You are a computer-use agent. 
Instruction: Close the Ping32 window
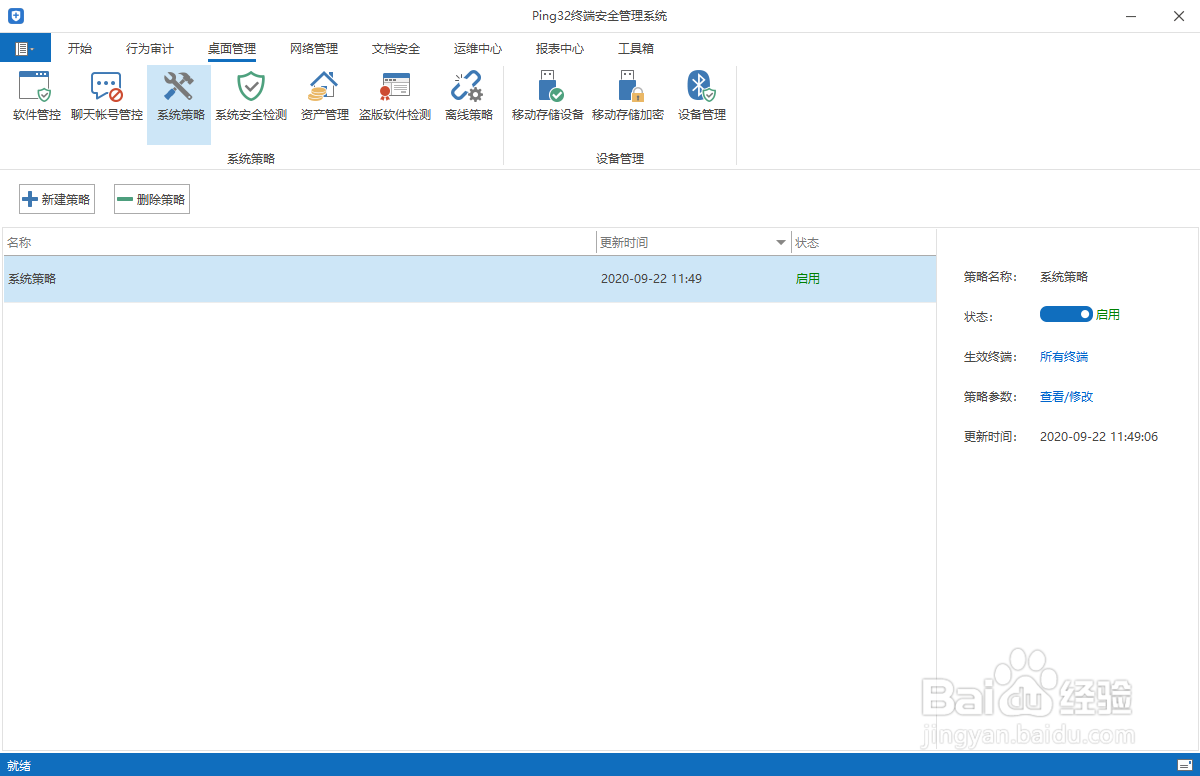[1177, 16]
